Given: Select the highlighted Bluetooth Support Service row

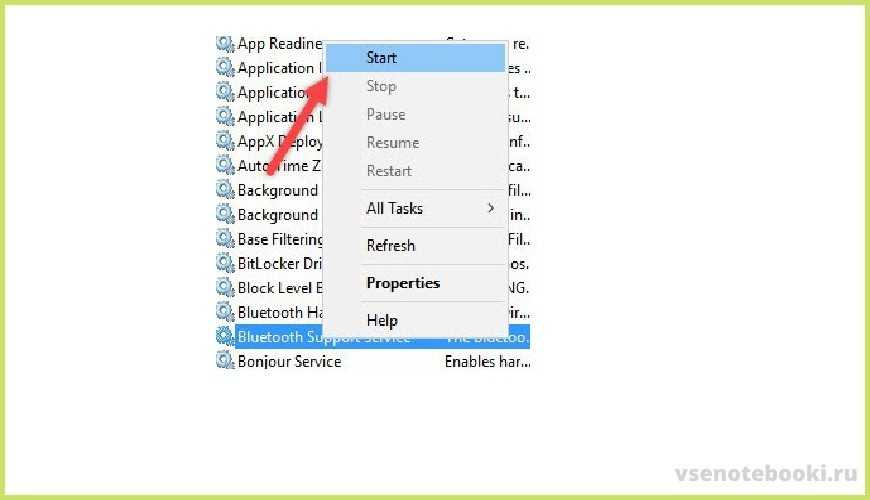Looking at the screenshot, I should tap(280, 337).
